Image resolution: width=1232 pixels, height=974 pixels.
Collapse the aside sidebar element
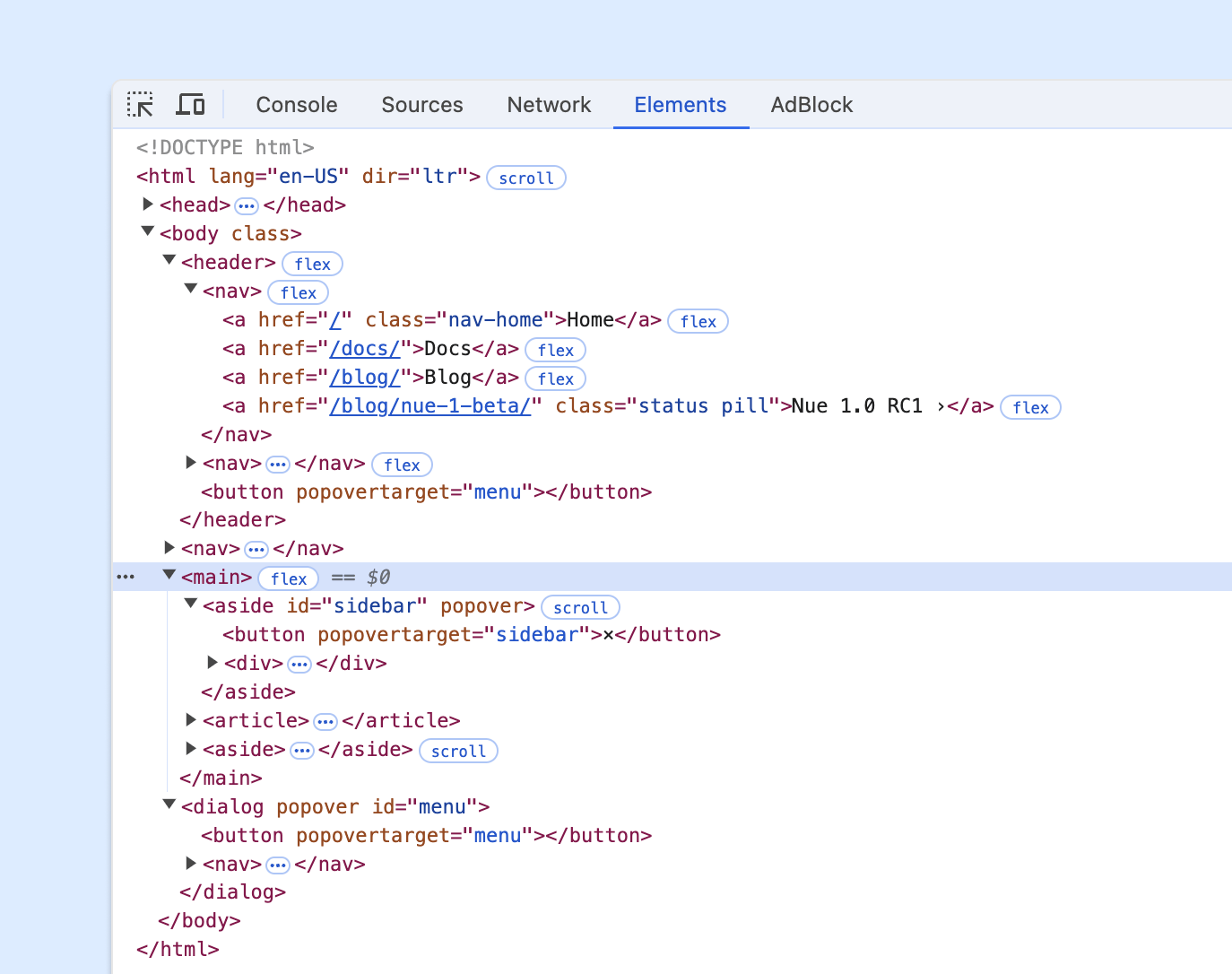[x=191, y=604]
